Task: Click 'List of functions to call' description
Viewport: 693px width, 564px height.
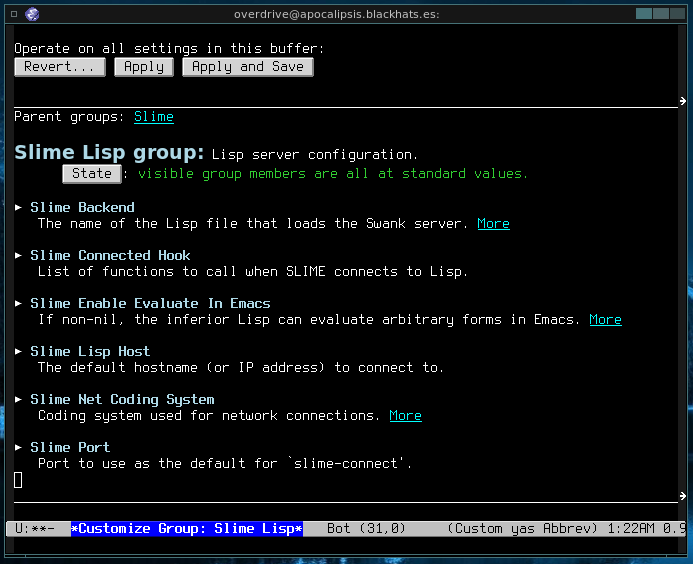Action: [252, 271]
